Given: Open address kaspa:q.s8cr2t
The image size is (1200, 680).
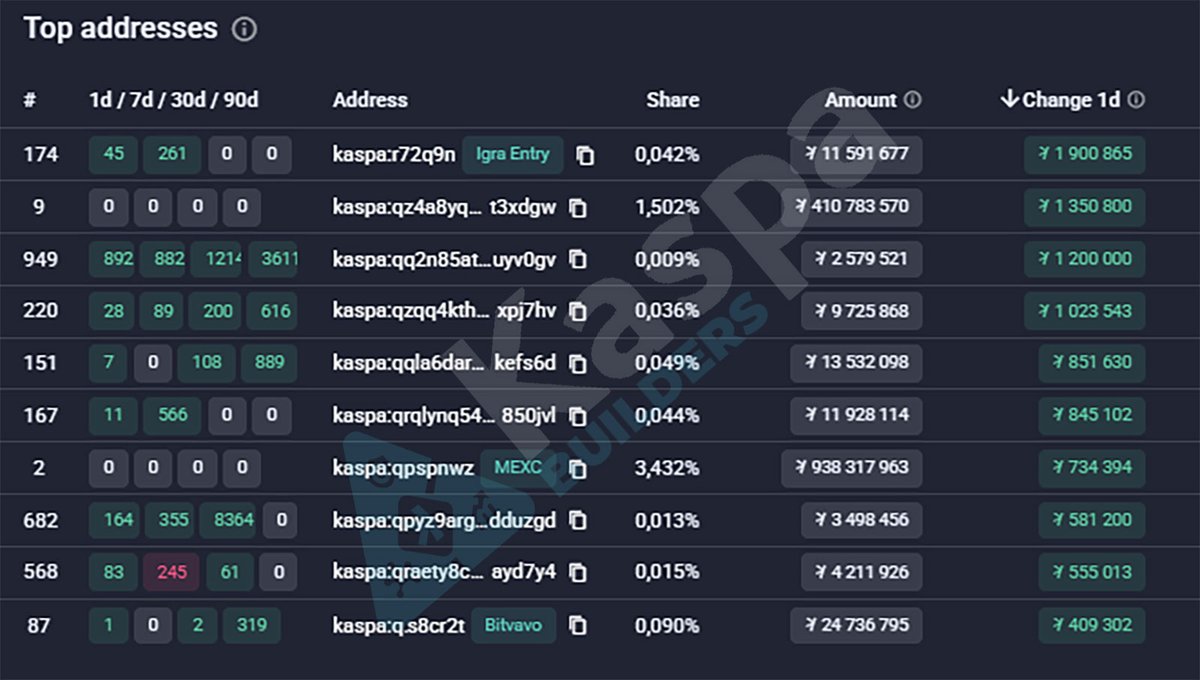Looking at the screenshot, I should tap(398, 625).
